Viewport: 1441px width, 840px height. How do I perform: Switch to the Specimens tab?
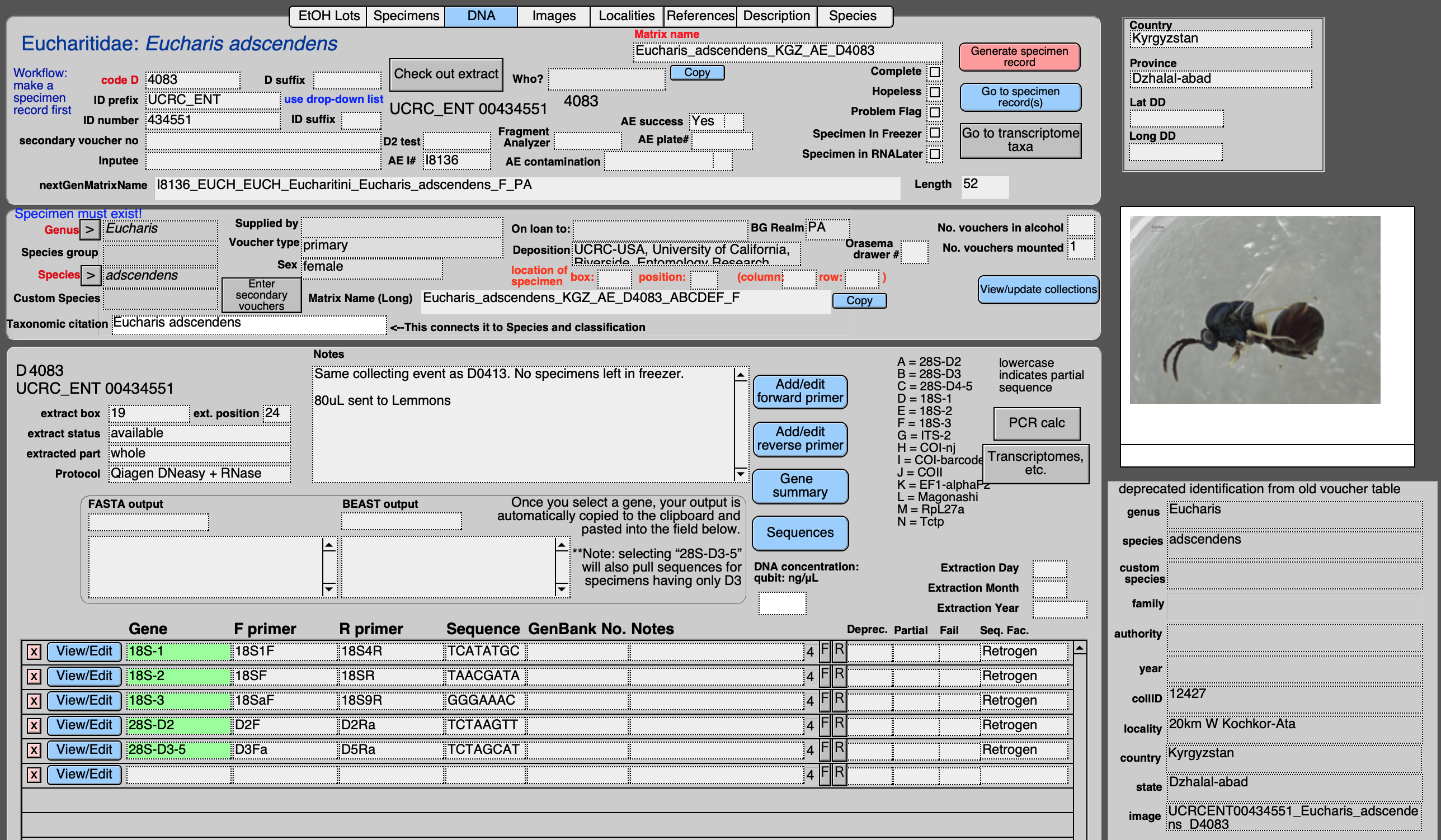(x=406, y=16)
